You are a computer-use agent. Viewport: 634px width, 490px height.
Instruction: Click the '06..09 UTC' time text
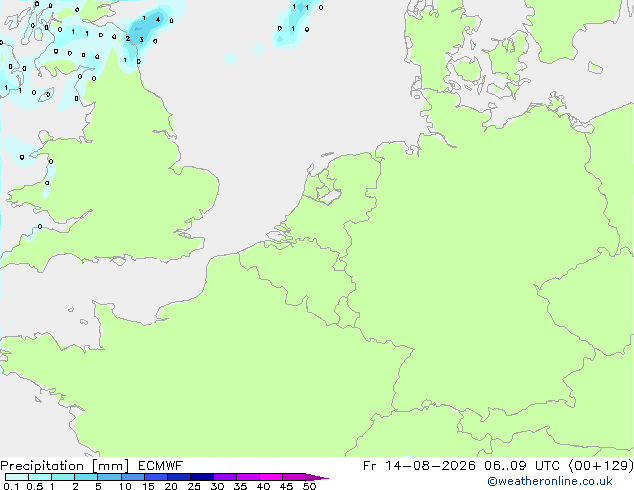pyautogui.click(x=522, y=466)
